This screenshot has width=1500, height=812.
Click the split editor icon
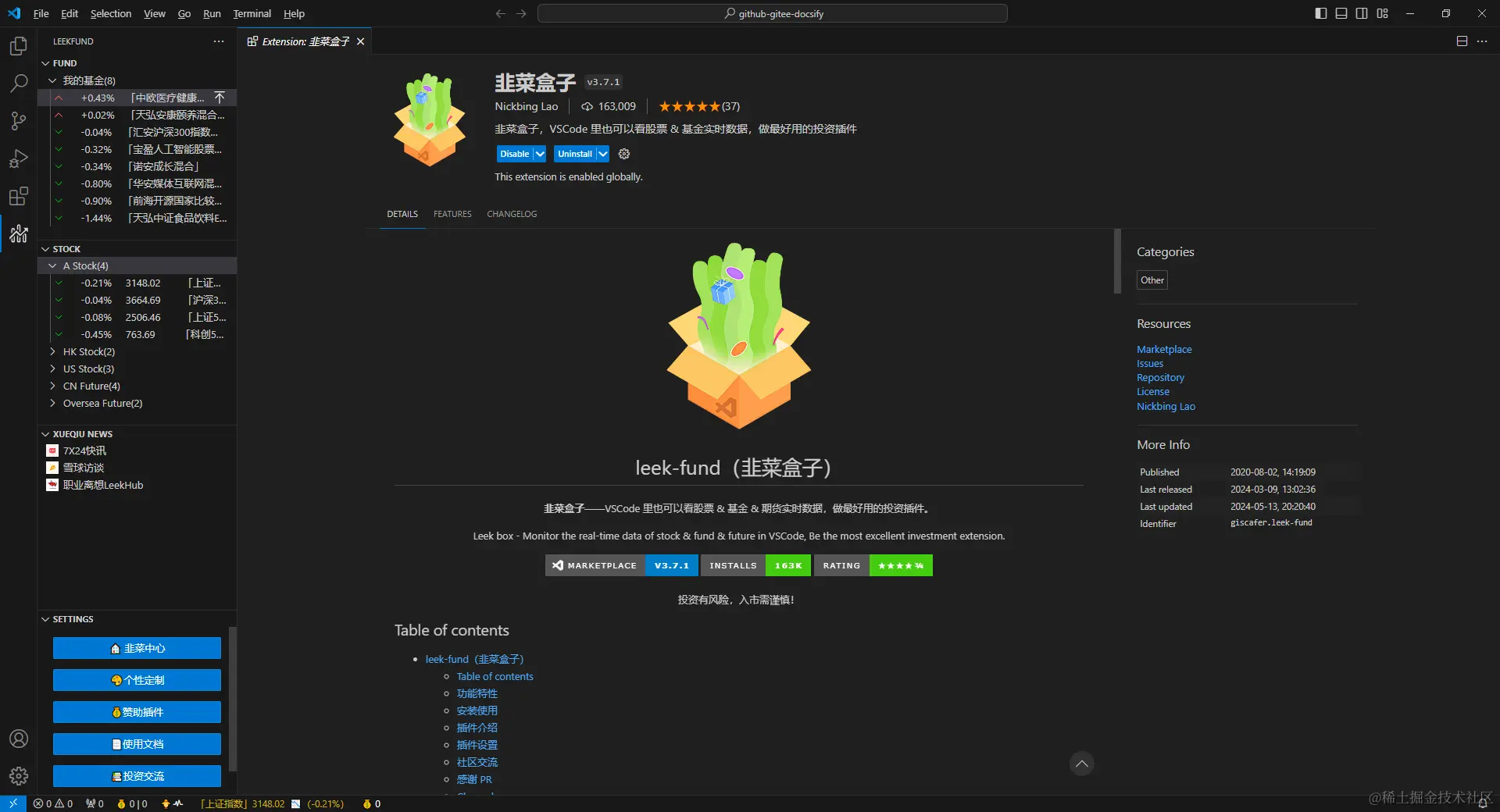coord(1462,41)
